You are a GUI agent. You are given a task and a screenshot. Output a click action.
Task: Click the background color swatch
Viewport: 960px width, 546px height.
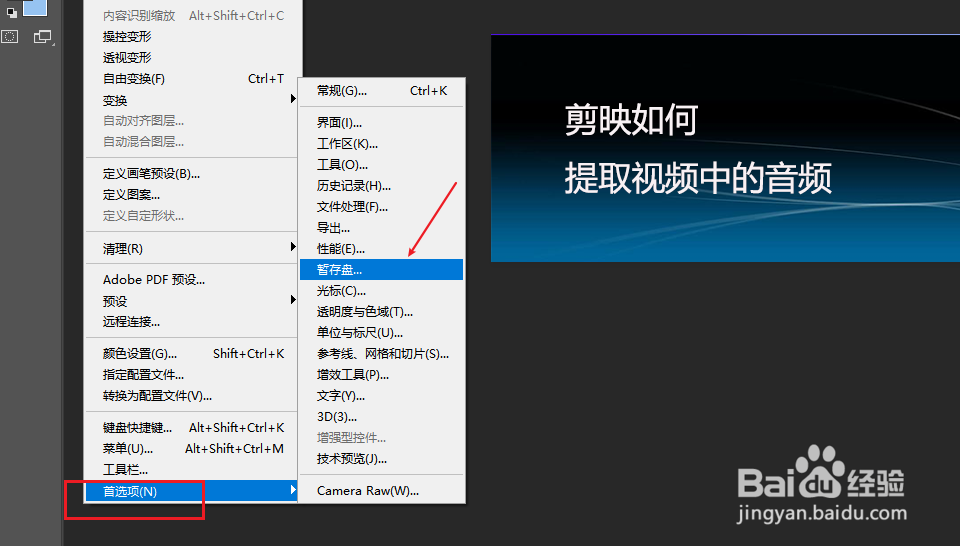coord(35,7)
